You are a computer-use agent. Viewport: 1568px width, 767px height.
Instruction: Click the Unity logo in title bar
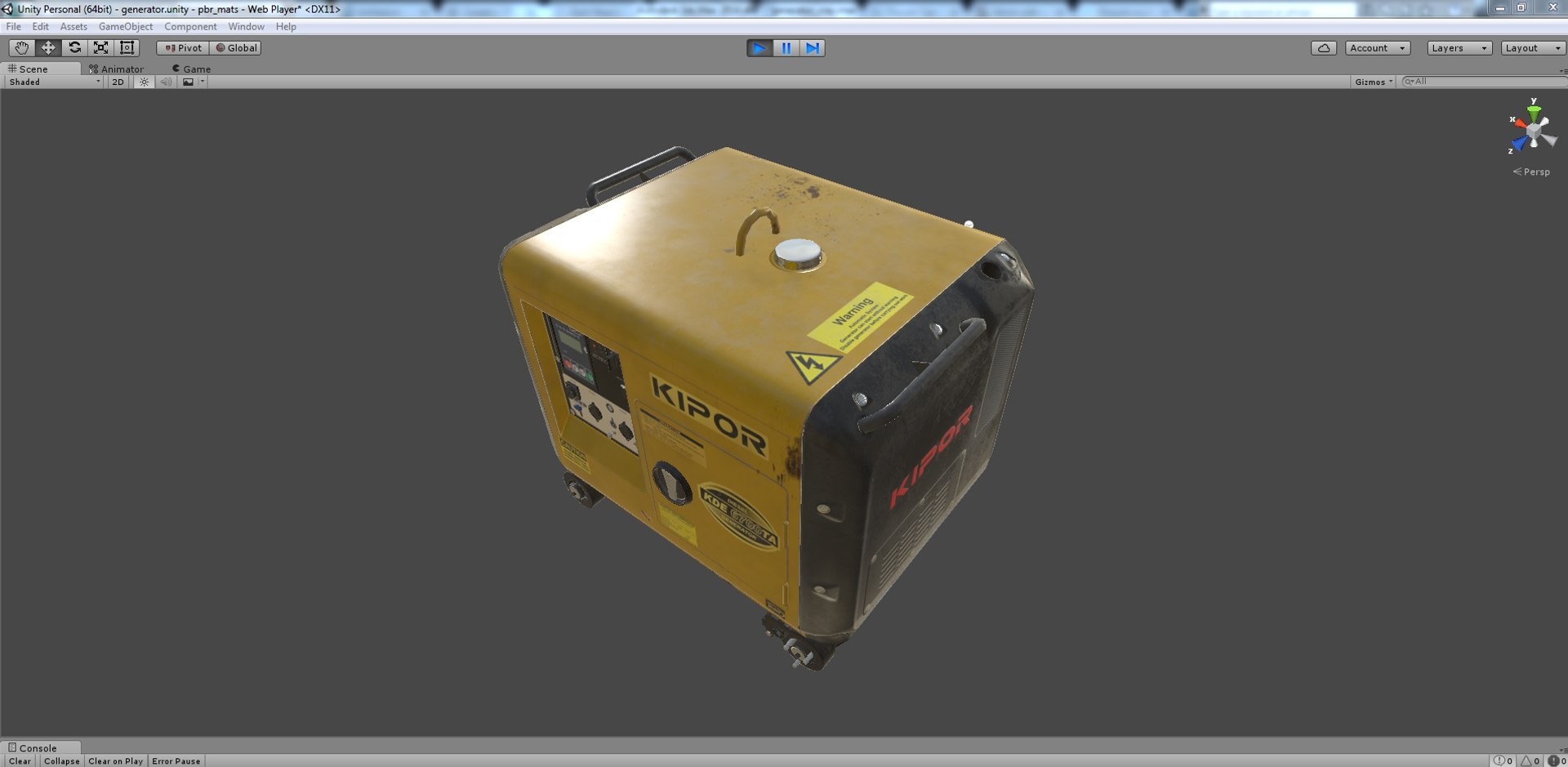[x=7, y=9]
